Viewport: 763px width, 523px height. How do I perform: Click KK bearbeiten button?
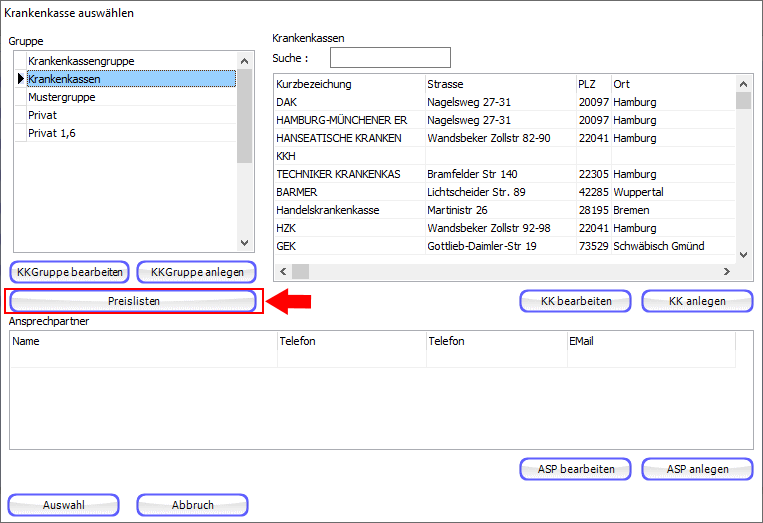point(575,301)
